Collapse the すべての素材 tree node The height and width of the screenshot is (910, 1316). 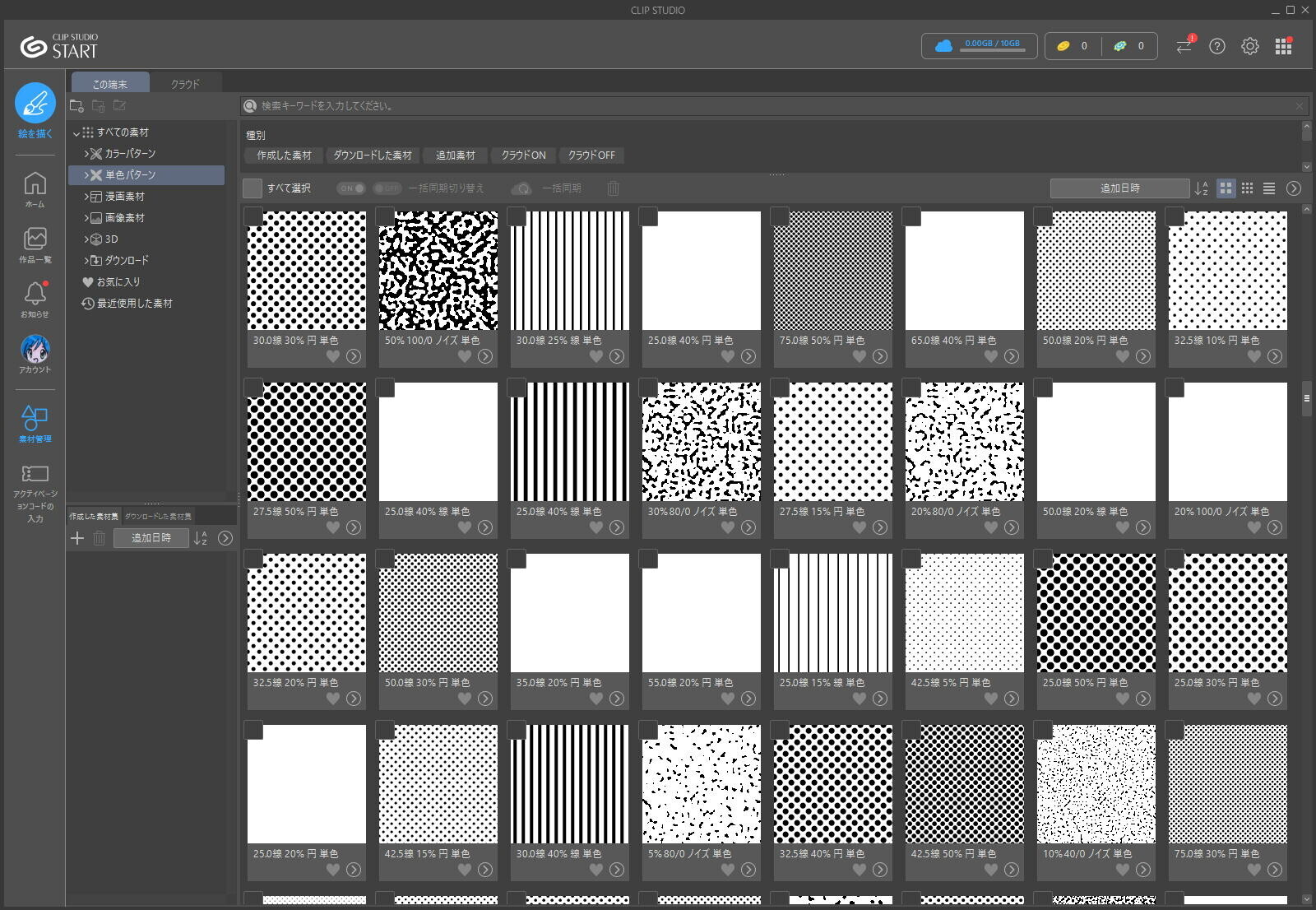[x=76, y=132]
